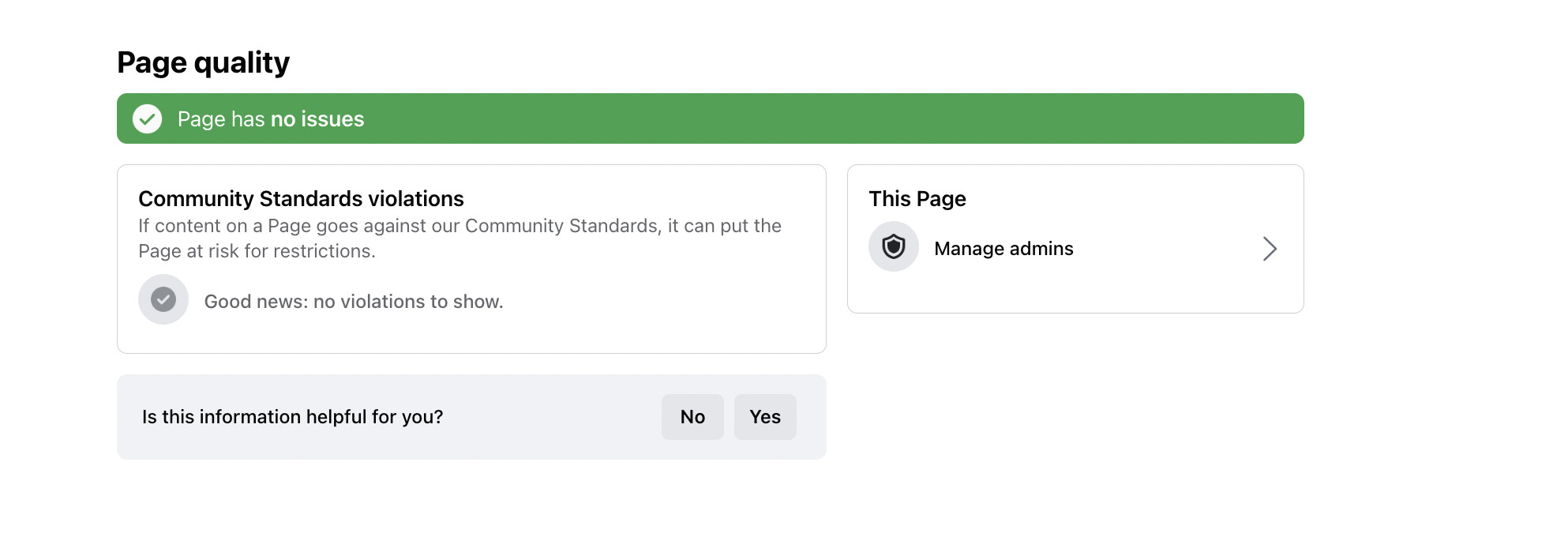Click 'Is this information helpful for you?' text
This screenshot has width=1568, height=537.
(x=292, y=417)
